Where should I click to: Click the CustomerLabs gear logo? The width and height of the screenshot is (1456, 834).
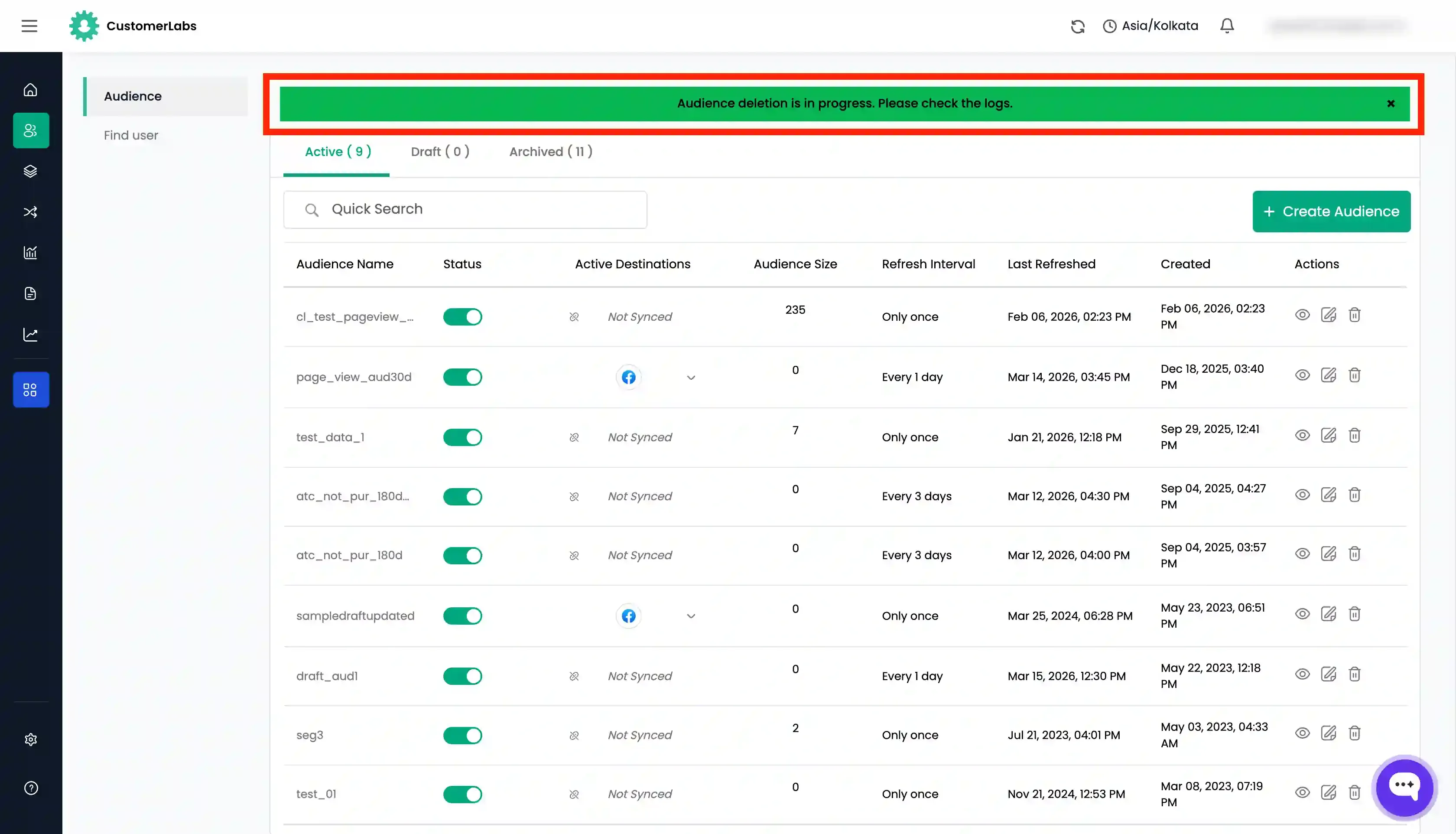click(84, 26)
